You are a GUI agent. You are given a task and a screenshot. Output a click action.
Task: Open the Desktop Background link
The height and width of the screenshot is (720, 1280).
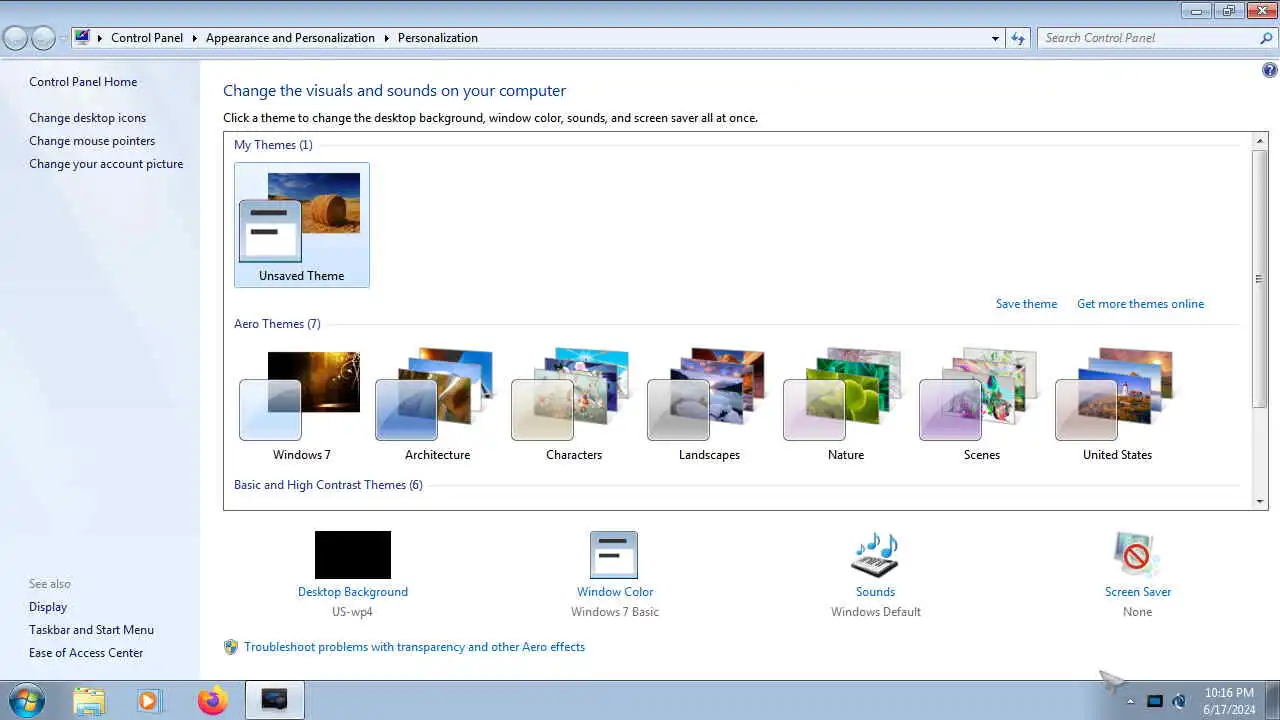(x=353, y=592)
